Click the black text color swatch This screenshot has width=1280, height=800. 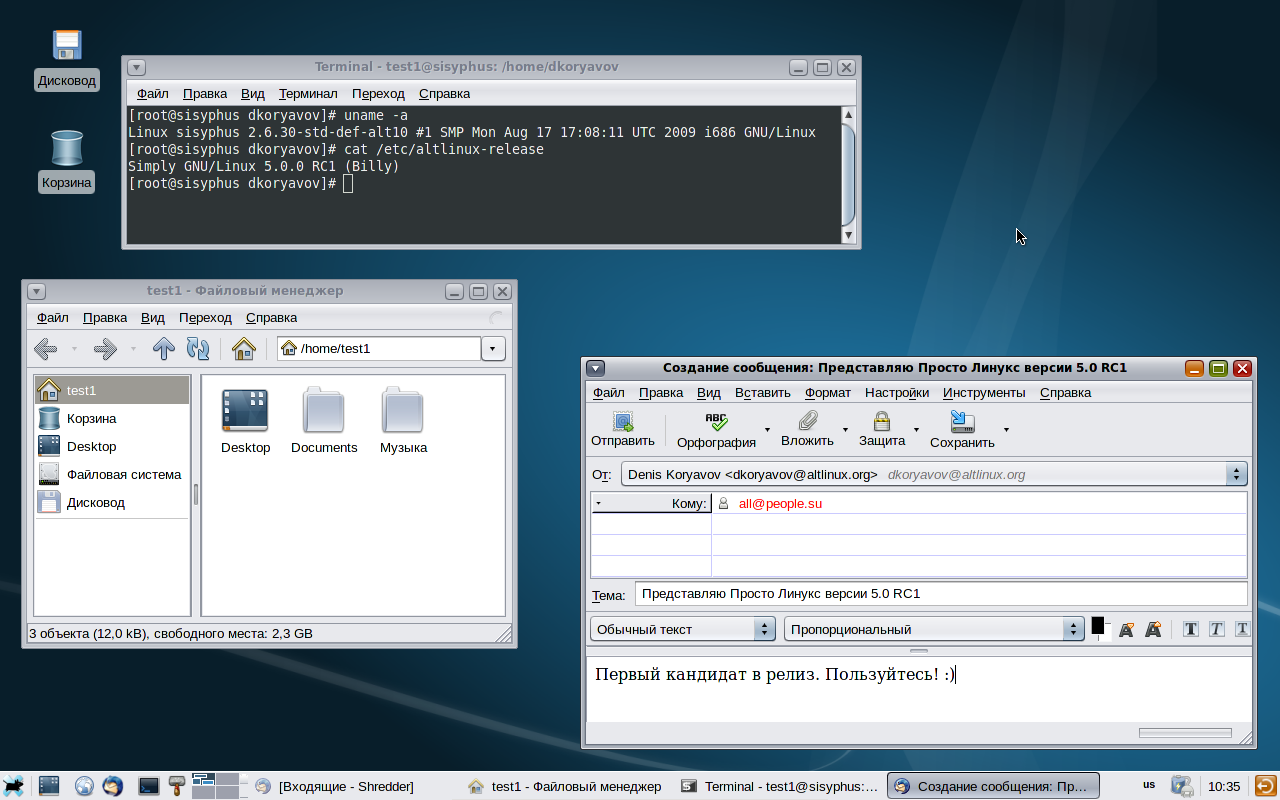click(x=1097, y=626)
